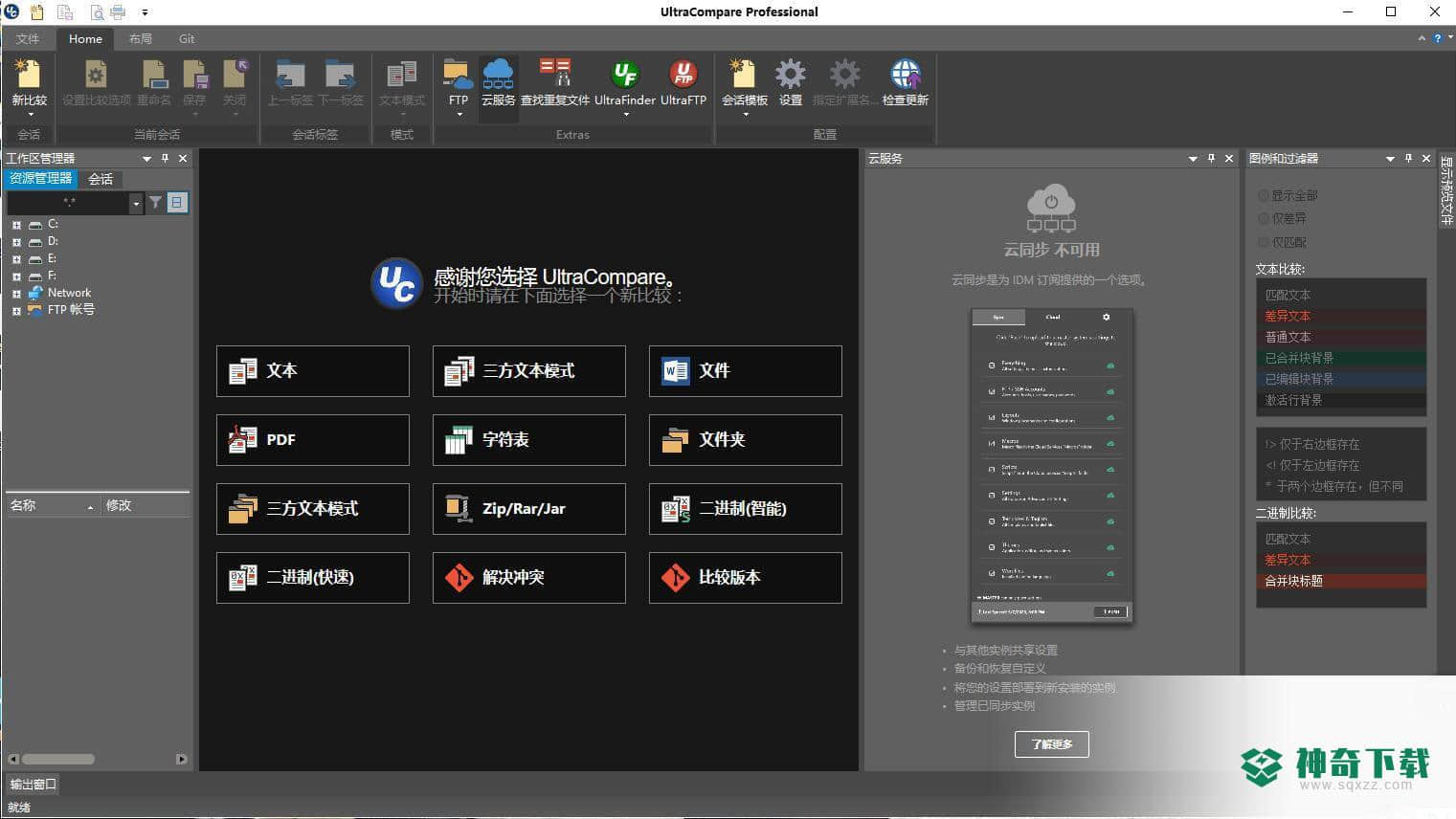Open the UltraFinder dropdown arrow
This screenshot has height=819, width=1456.
(626, 115)
